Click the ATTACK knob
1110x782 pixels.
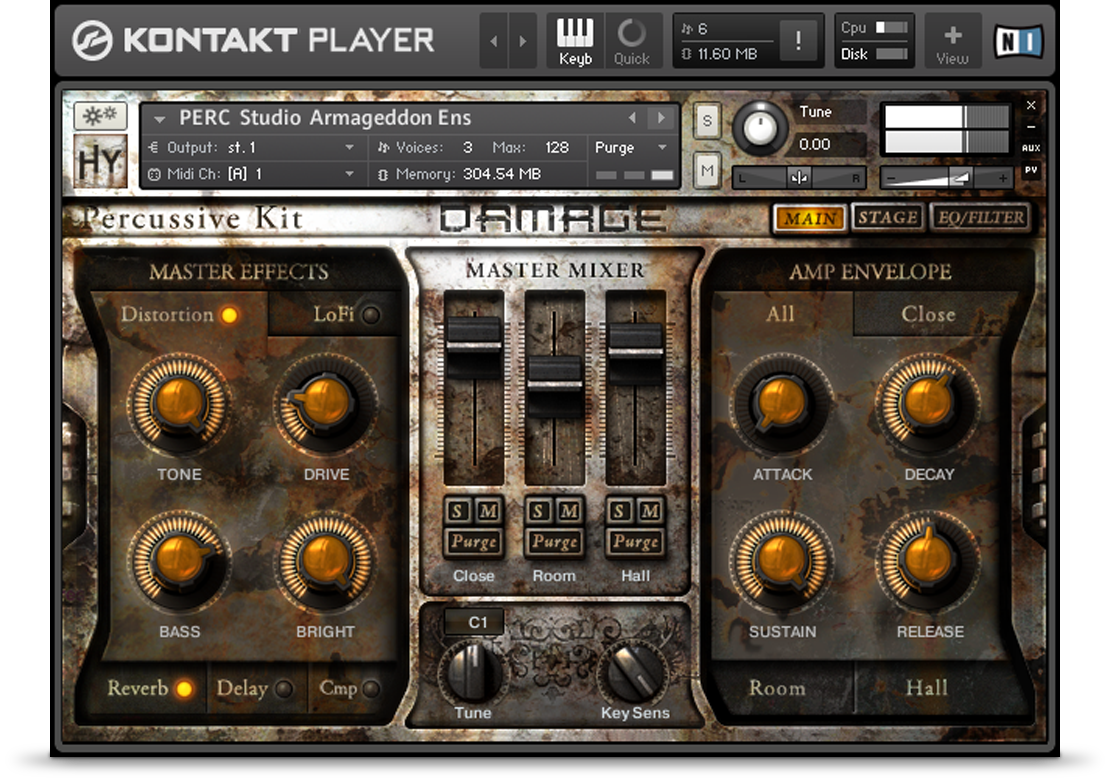click(x=782, y=404)
